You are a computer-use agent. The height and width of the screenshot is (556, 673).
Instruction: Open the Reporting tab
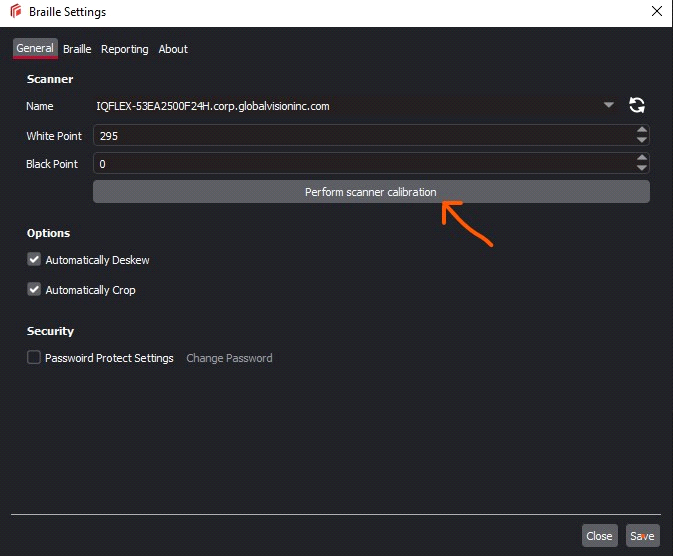point(124,49)
